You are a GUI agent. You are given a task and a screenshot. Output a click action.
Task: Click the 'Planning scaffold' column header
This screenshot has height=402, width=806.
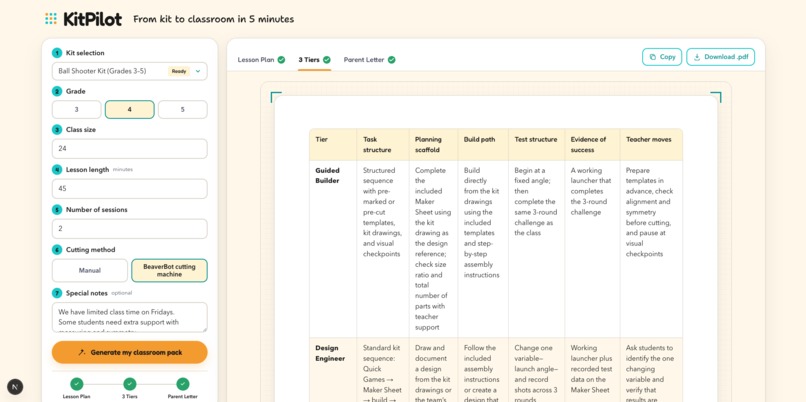click(x=433, y=144)
